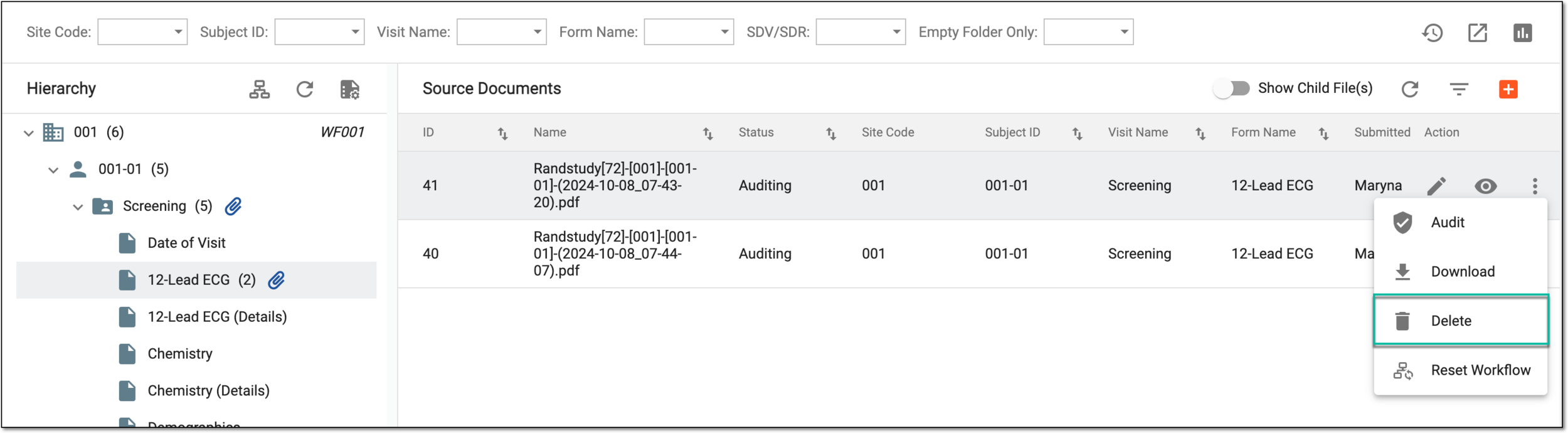Select the Chemistry (Details) form
Viewport: 1568px width, 433px height.
point(208,391)
